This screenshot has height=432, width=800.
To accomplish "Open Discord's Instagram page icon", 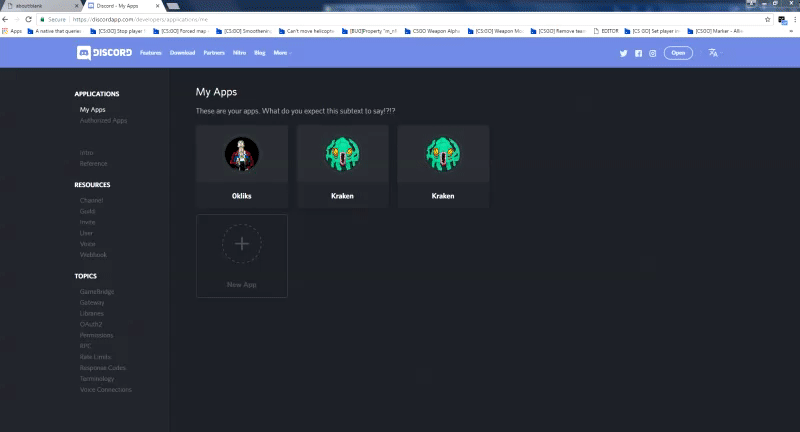I will click(653, 53).
